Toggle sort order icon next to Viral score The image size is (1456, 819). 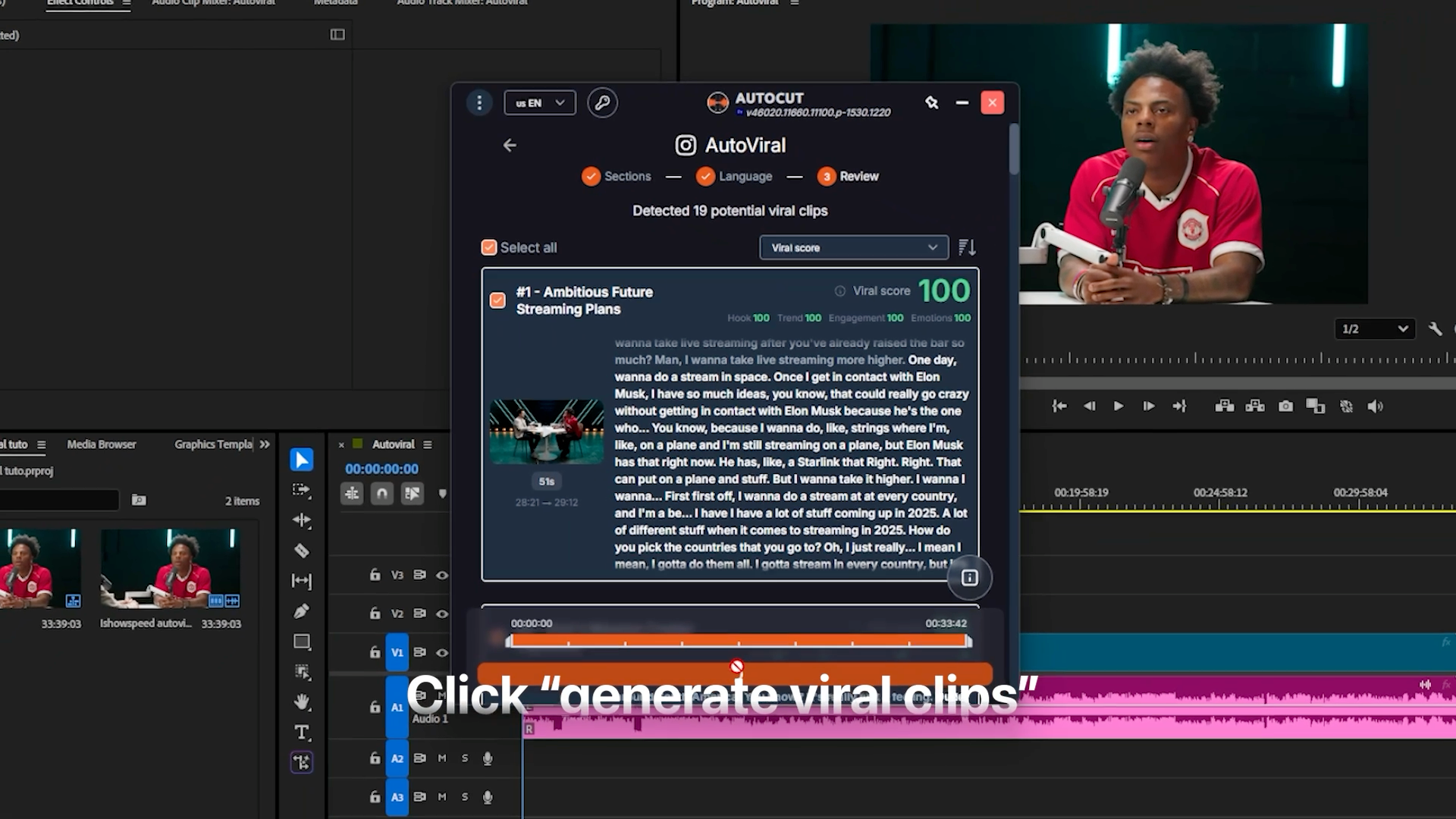click(967, 247)
